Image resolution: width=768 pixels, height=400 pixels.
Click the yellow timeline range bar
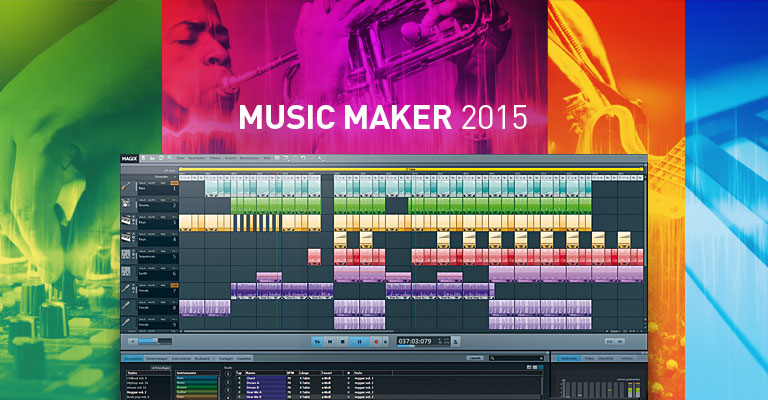pyautogui.click(x=410, y=169)
